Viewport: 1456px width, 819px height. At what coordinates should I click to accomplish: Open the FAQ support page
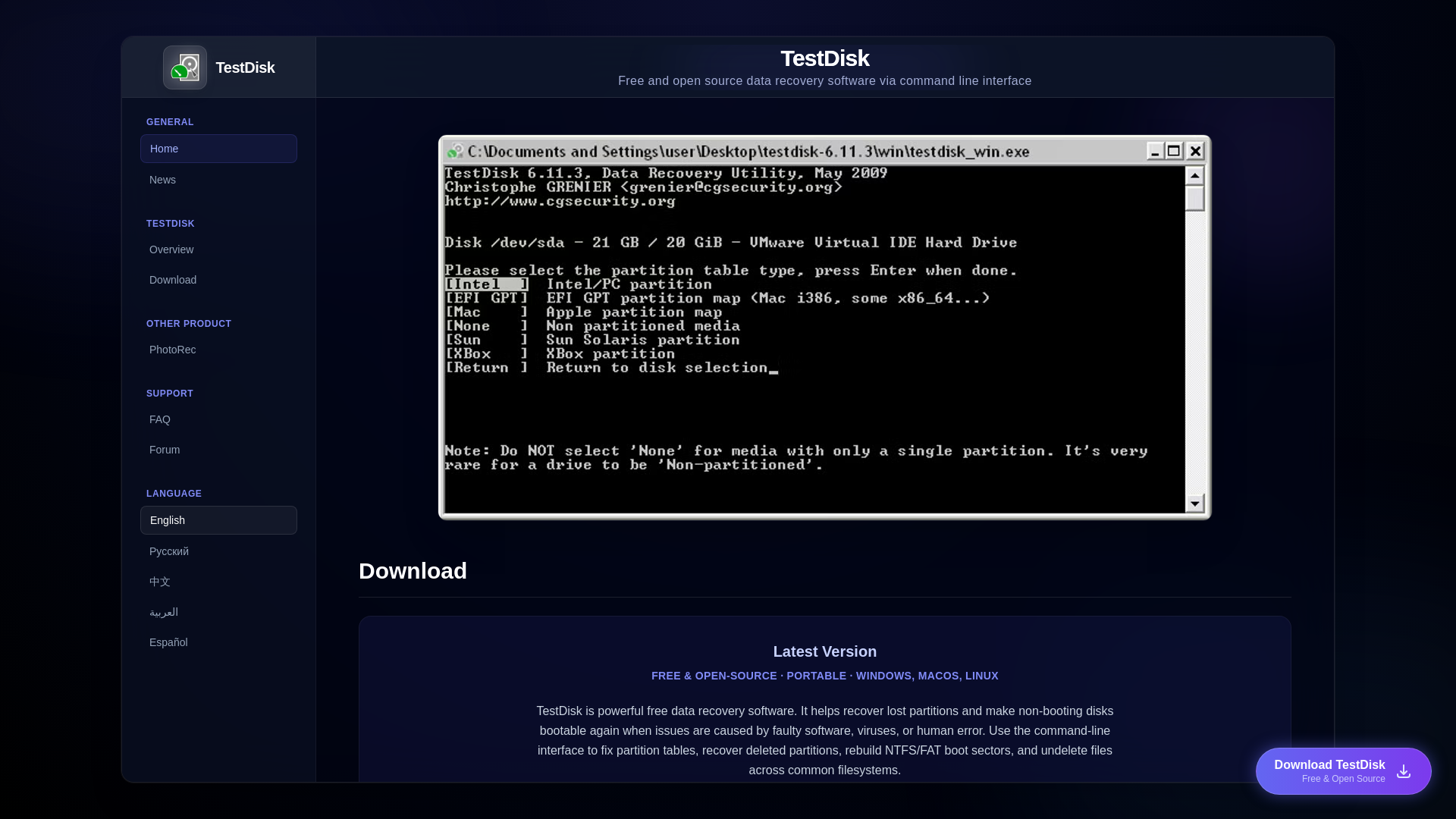pyautogui.click(x=218, y=419)
